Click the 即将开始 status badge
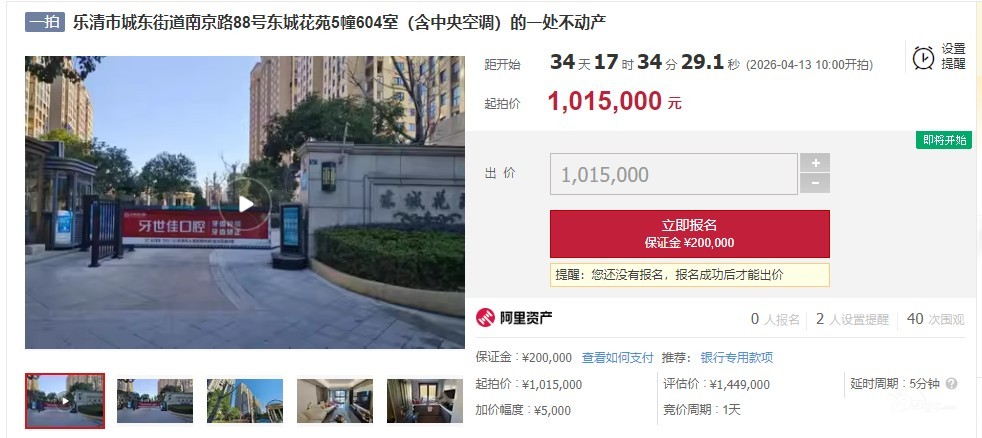The width and height of the screenshot is (982, 438). (x=944, y=140)
